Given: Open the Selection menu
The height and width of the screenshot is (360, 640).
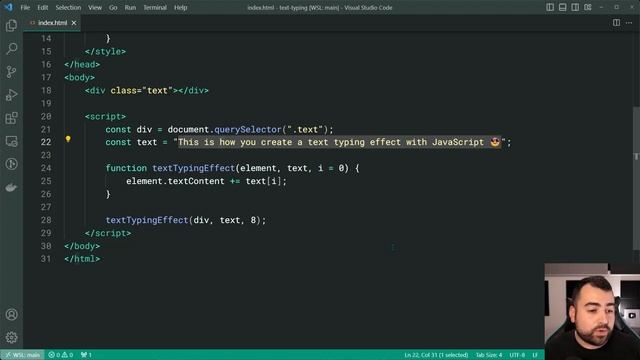Looking at the screenshot, I should tap(68, 7).
